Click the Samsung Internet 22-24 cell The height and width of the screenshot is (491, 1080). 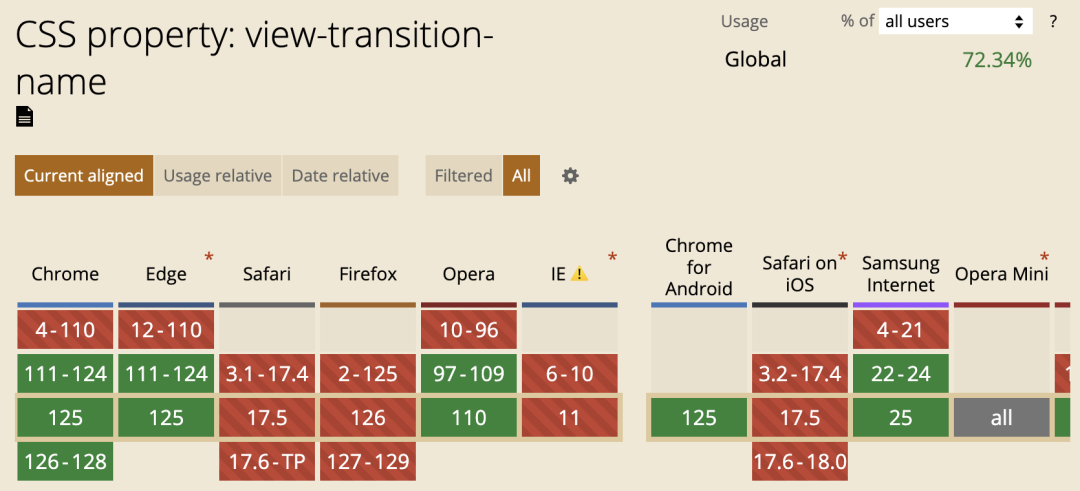click(x=901, y=373)
